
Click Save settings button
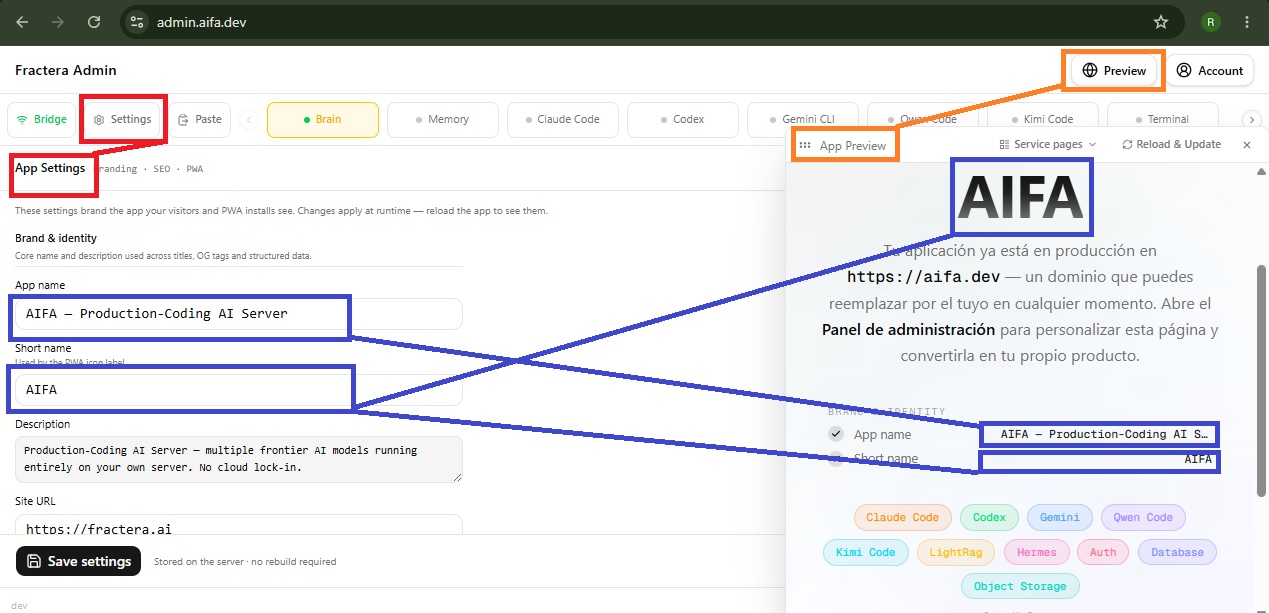click(x=79, y=561)
